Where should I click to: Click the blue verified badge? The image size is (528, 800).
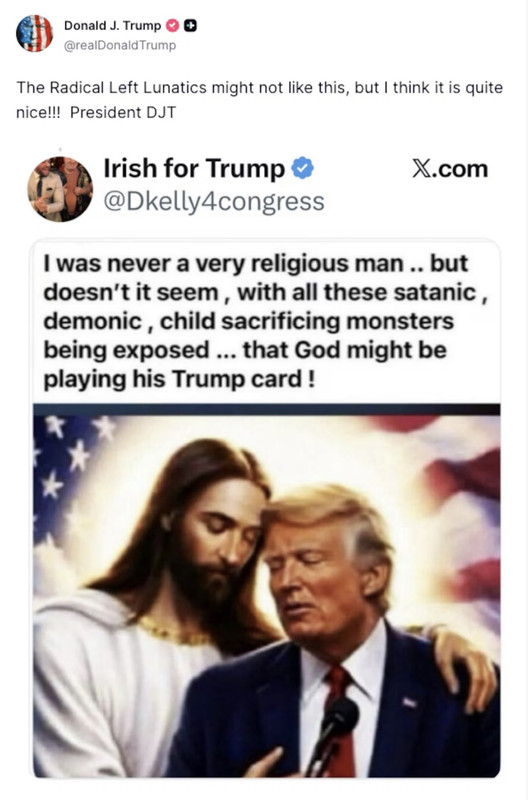[303, 168]
